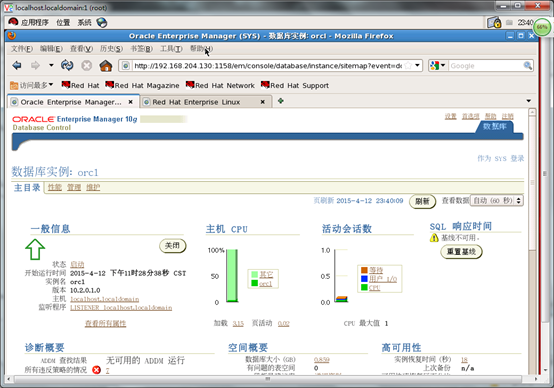Go to home page via house icon
Image resolution: width=554 pixels, height=388 pixels.
tap(106, 65)
